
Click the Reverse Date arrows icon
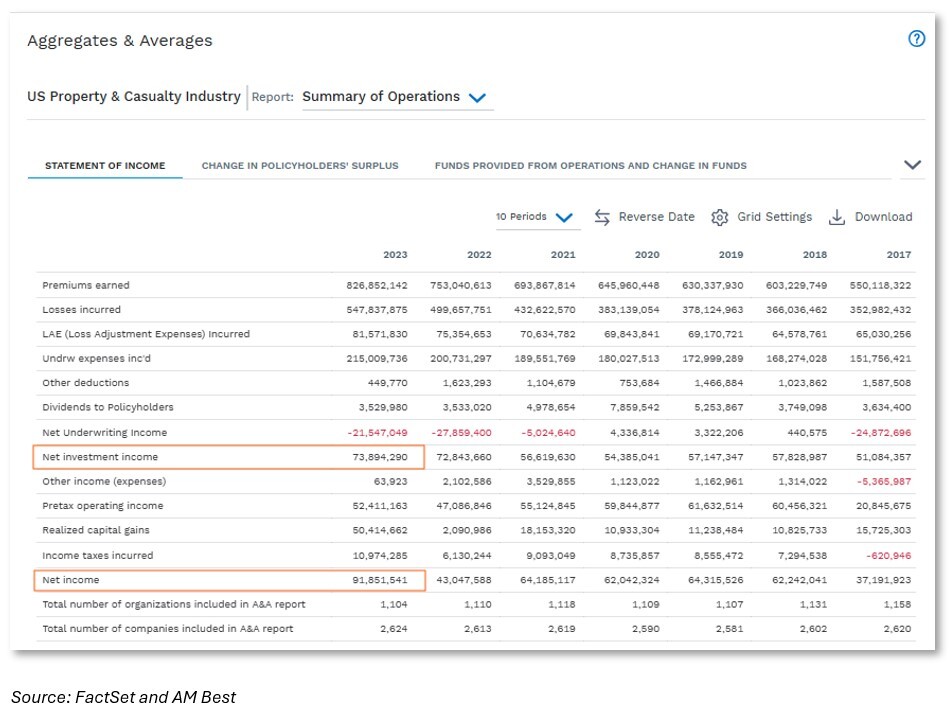coord(602,217)
